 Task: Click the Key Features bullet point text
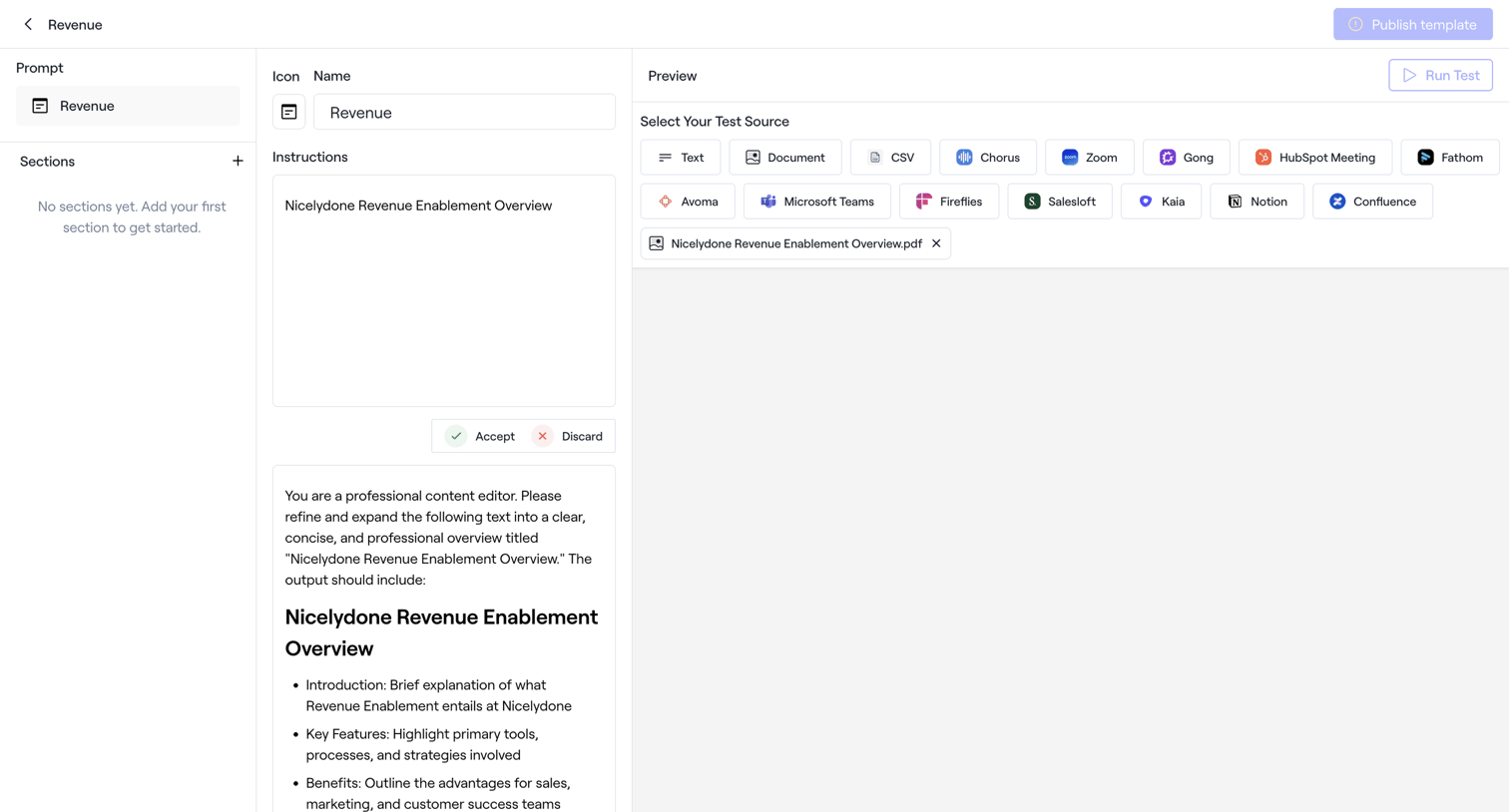click(422, 744)
